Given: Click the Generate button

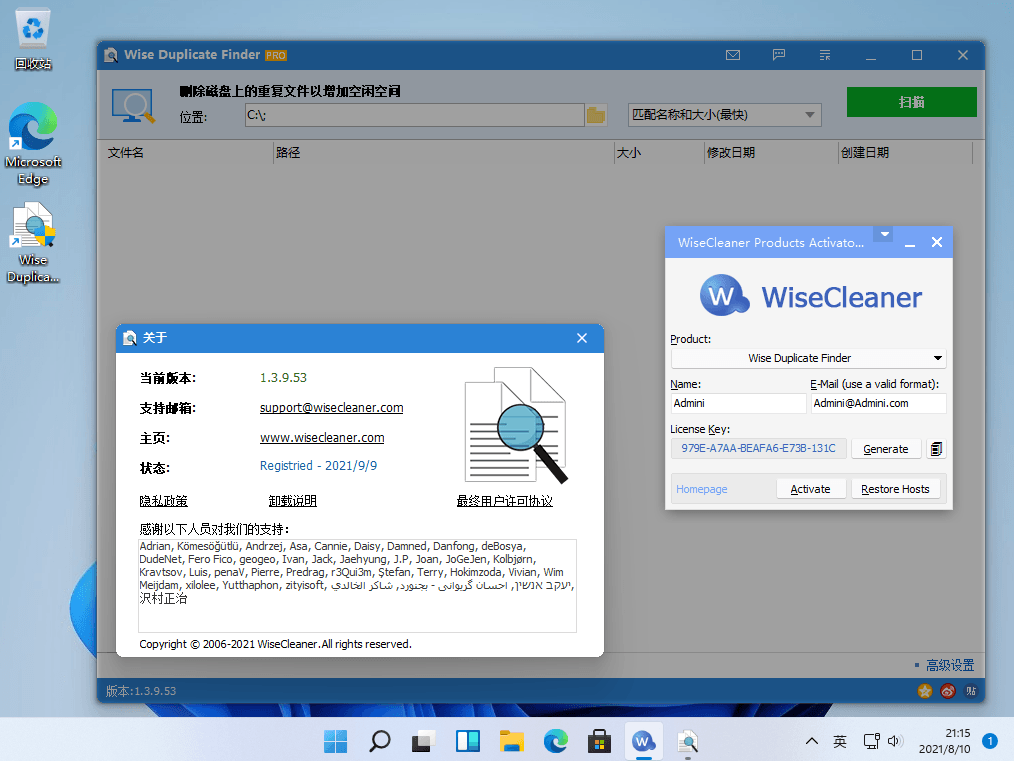Looking at the screenshot, I should [x=885, y=449].
